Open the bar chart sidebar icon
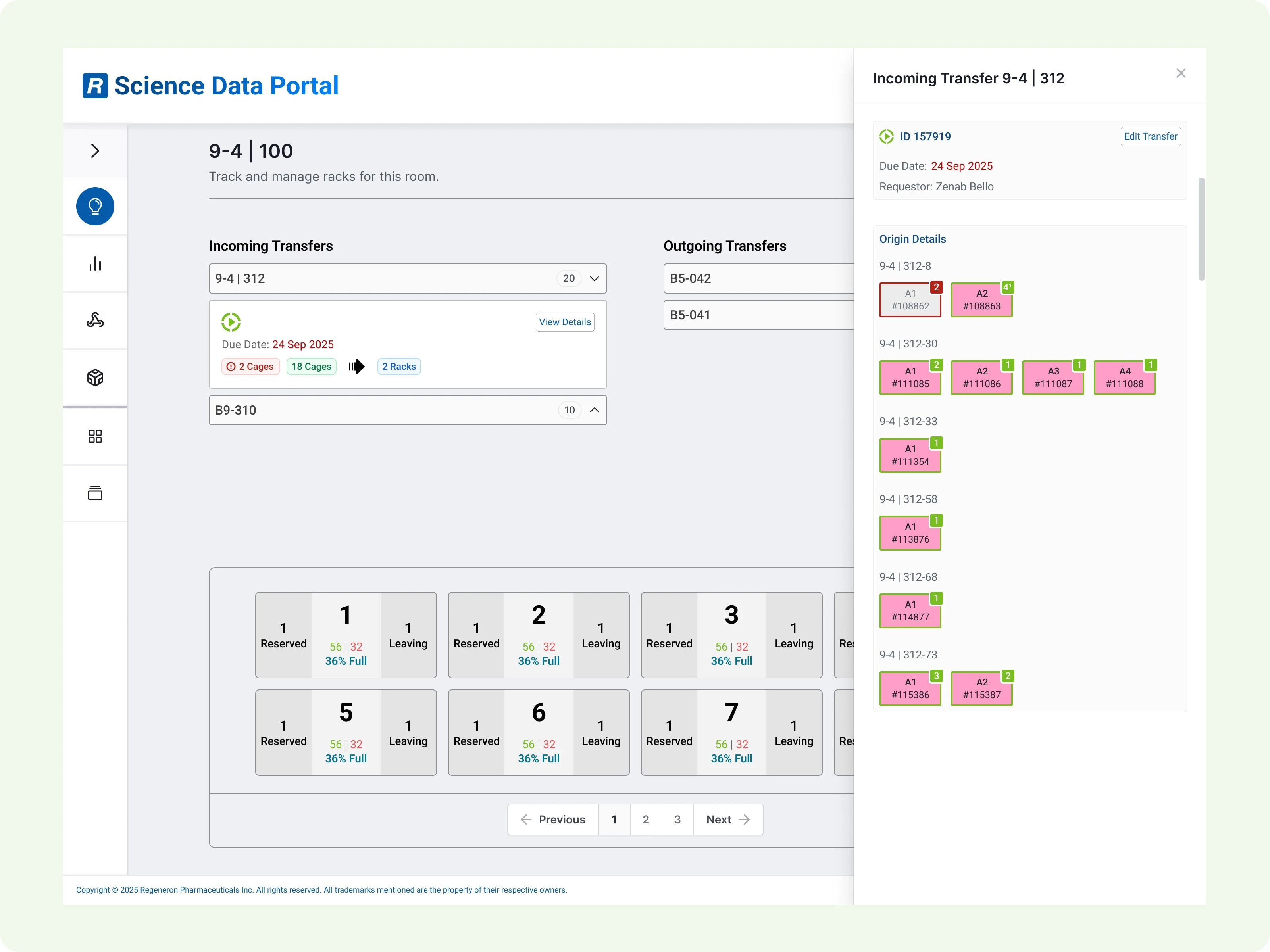Image resolution: width=1270 pixels, height=952 pixels. [95, 263]
